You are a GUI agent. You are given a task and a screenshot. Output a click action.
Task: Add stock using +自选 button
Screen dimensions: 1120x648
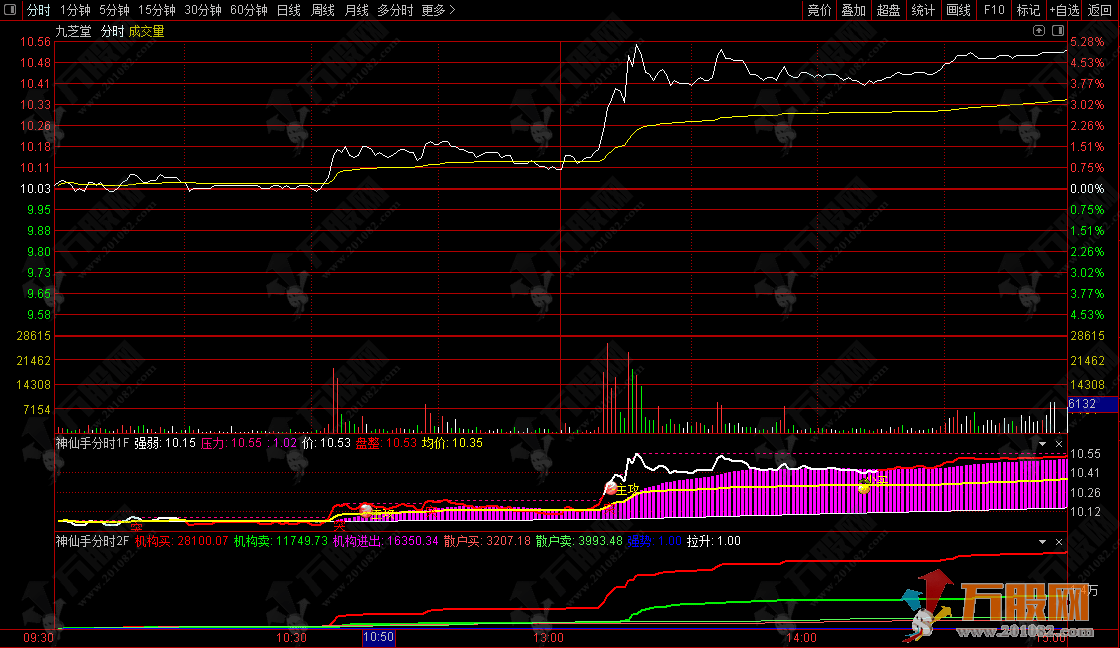pos(1064,10)
